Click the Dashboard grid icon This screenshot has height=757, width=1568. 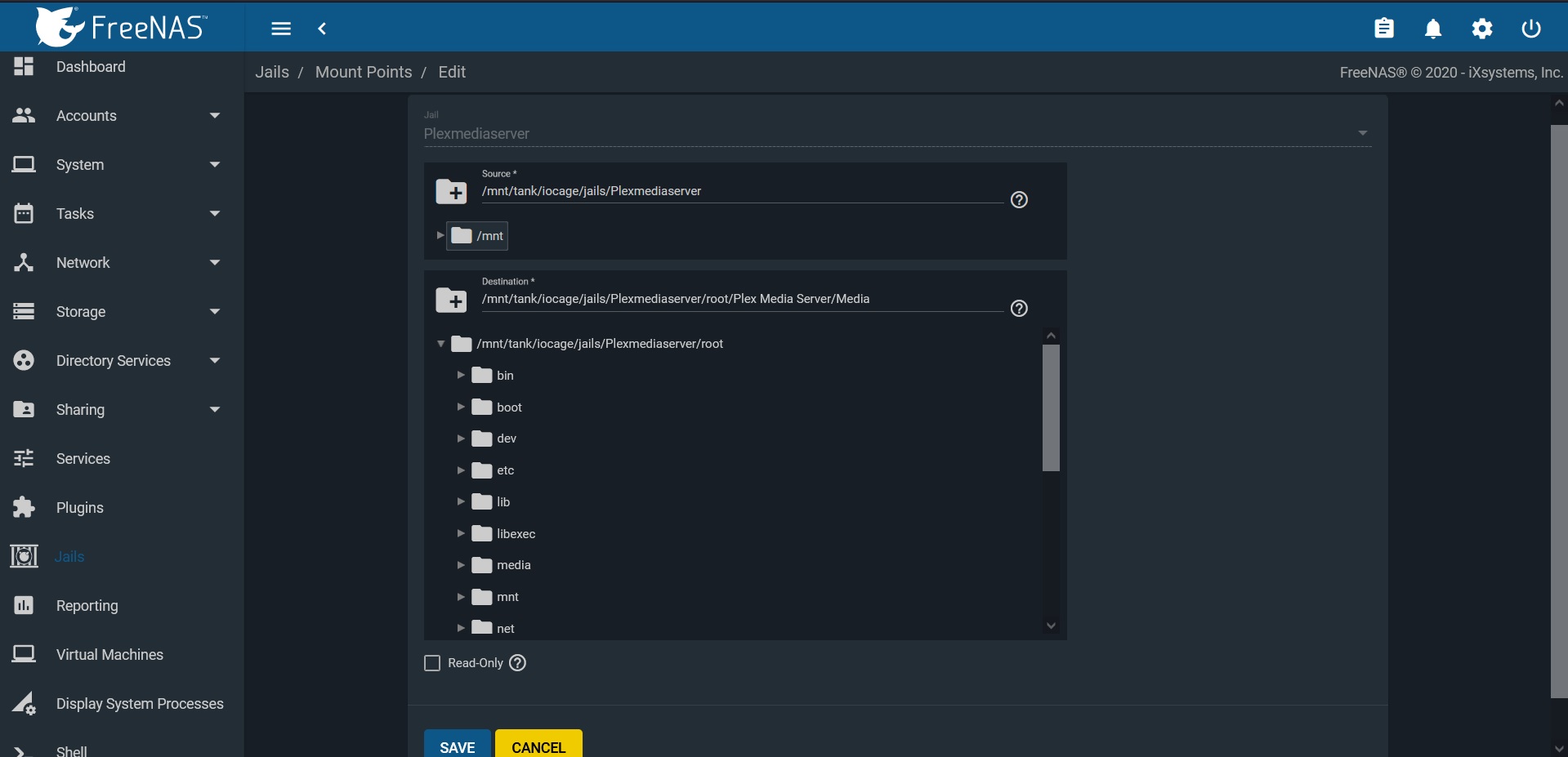24,66
